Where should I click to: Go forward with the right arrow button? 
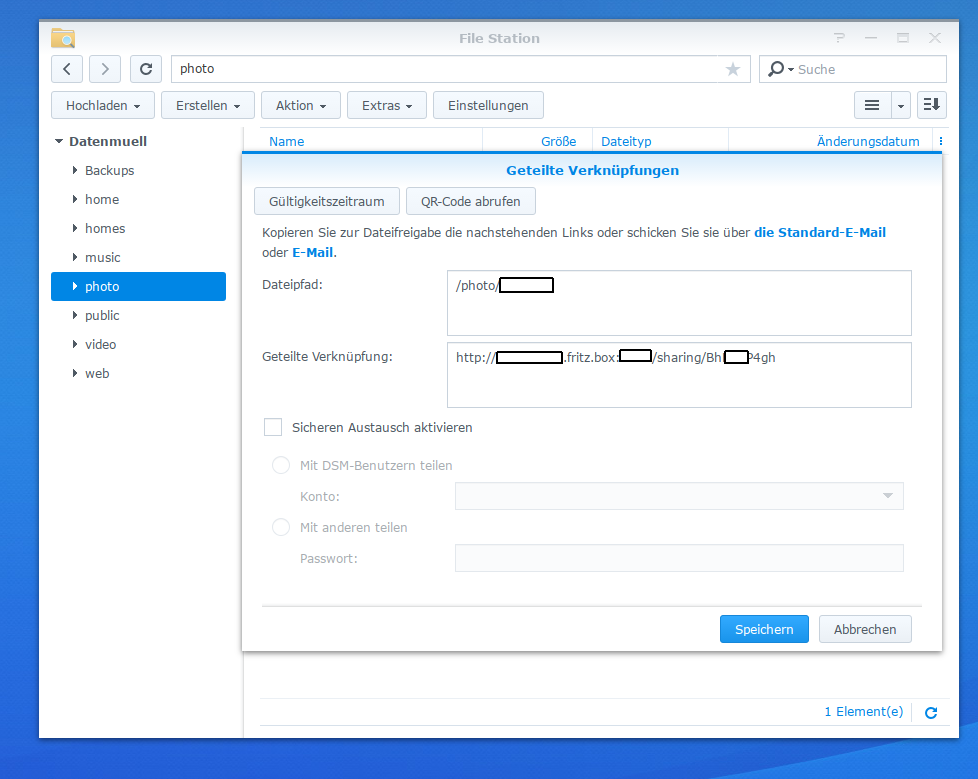coord(105,69)
